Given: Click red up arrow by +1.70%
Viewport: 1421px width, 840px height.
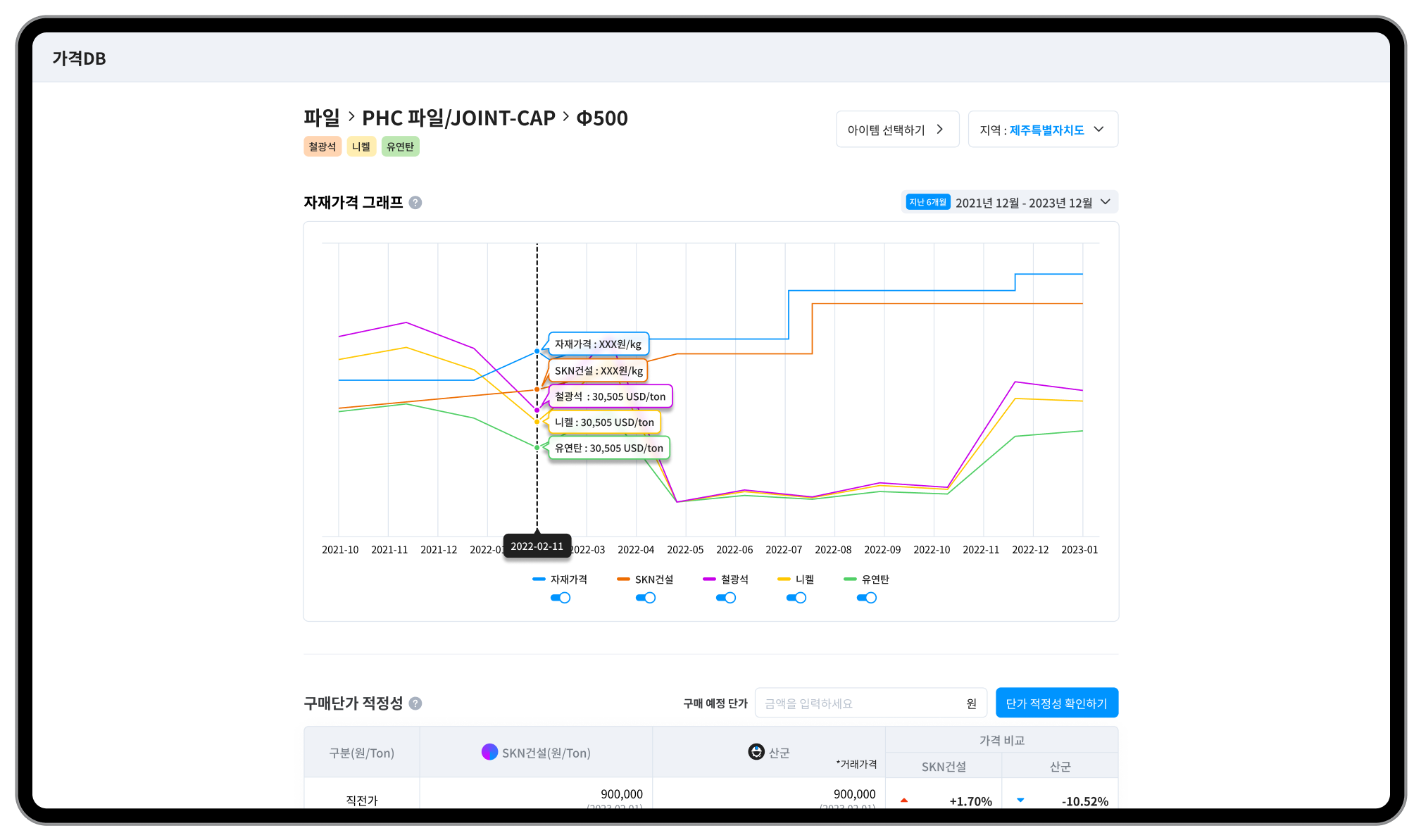Looking at the screenshot, I should tap(904, 801).
